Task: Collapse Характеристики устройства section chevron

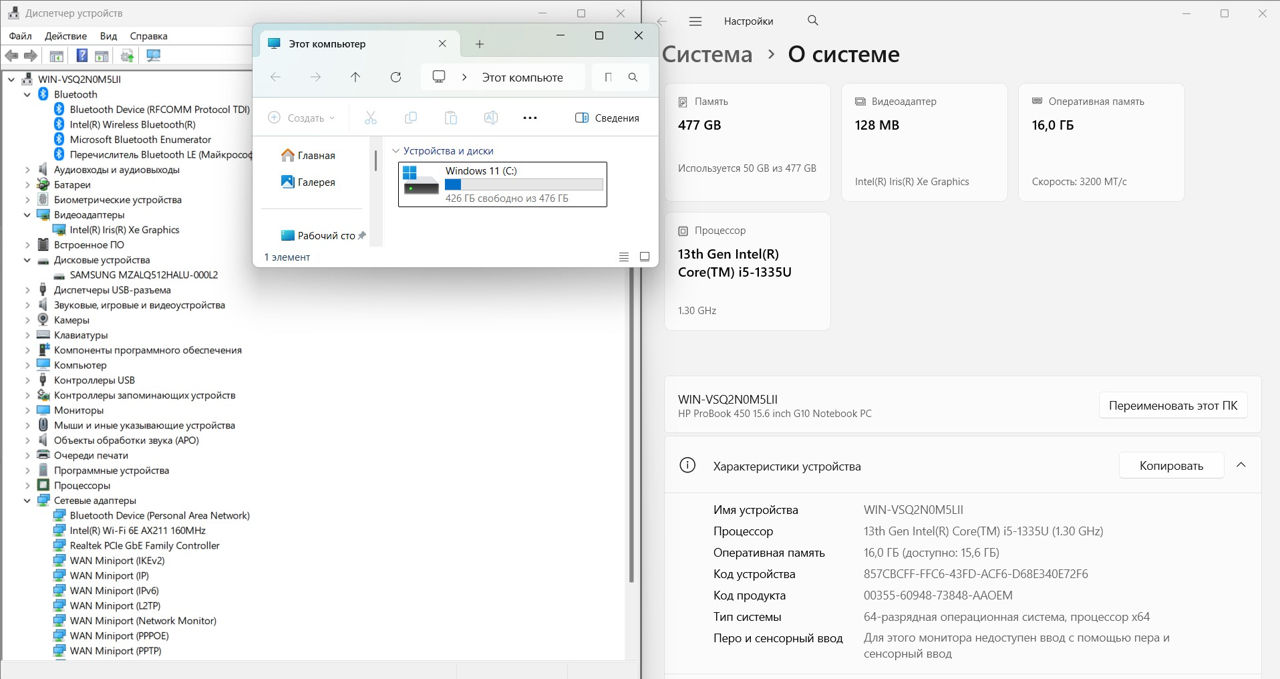Action: tap(1241, 465)
